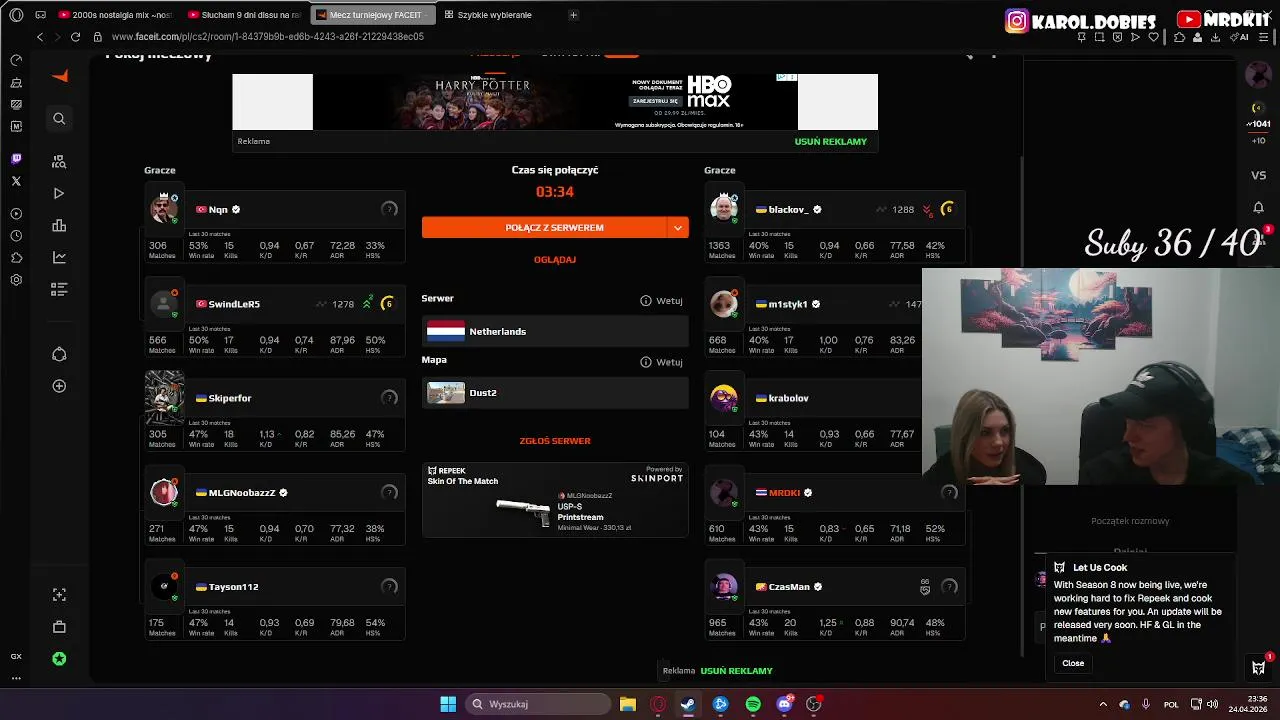Open the line graph stats sidebar icon
This screenshot has height=720, width=1280.
tap(59, 257)
